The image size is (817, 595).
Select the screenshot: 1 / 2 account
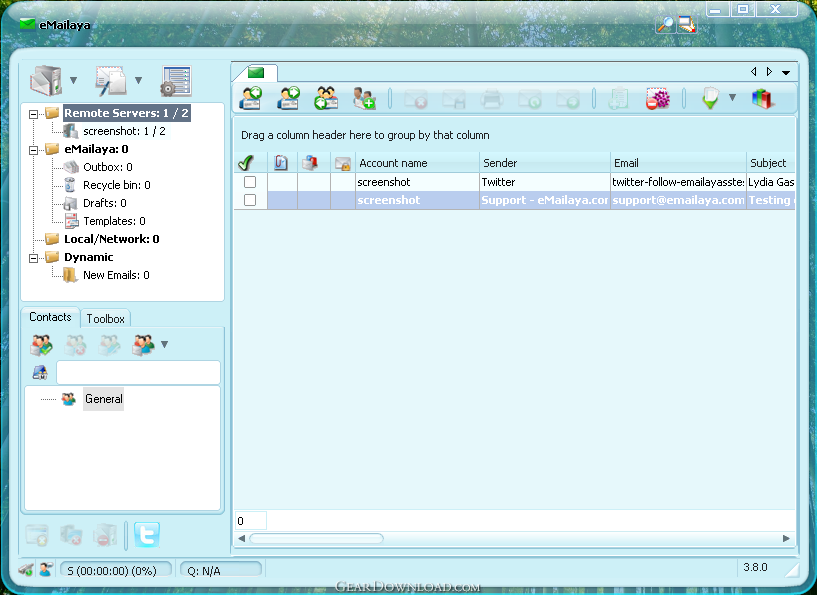(x=125, y=131)
